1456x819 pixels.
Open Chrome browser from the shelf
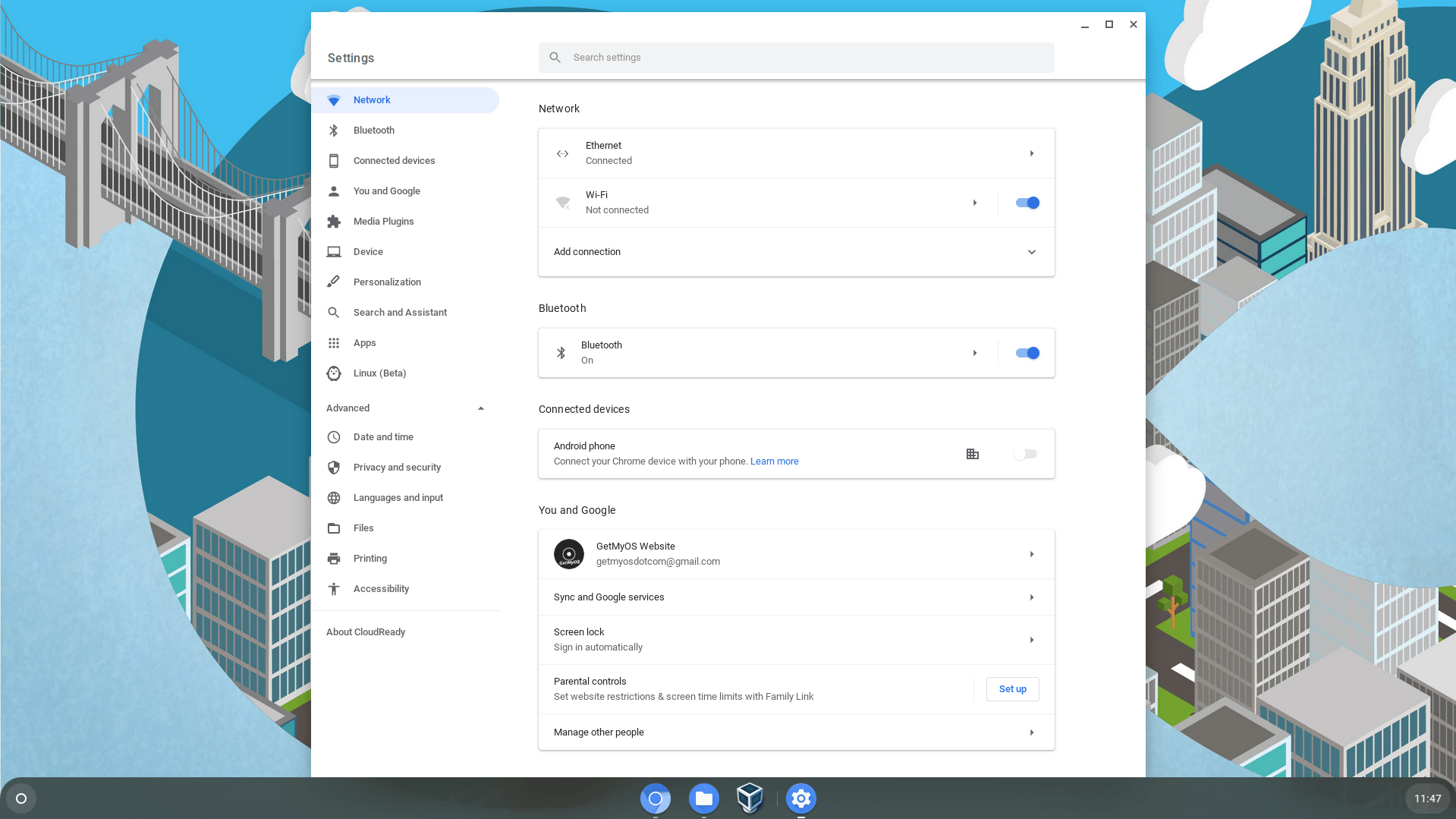coord(656,799)
